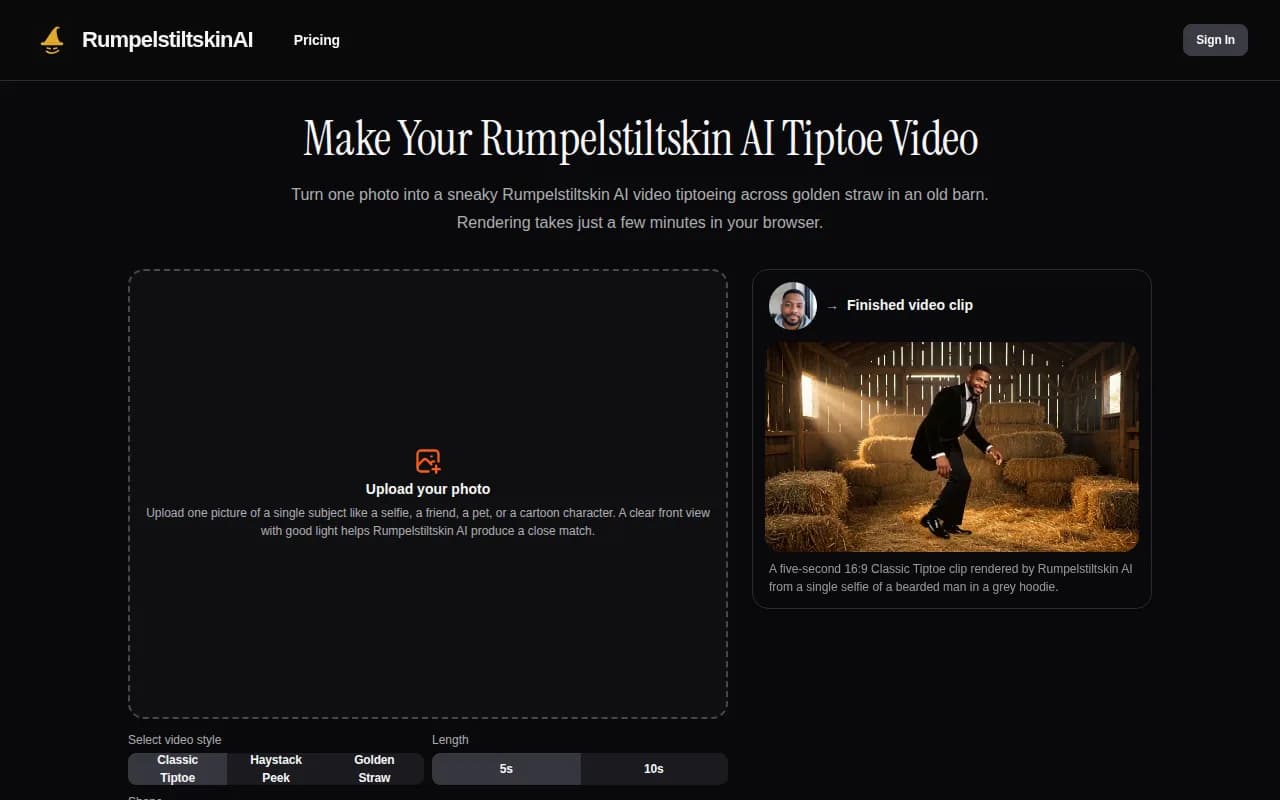Click the 'Upload your photo' heading

pyautogui.click(x=428, y=489)
